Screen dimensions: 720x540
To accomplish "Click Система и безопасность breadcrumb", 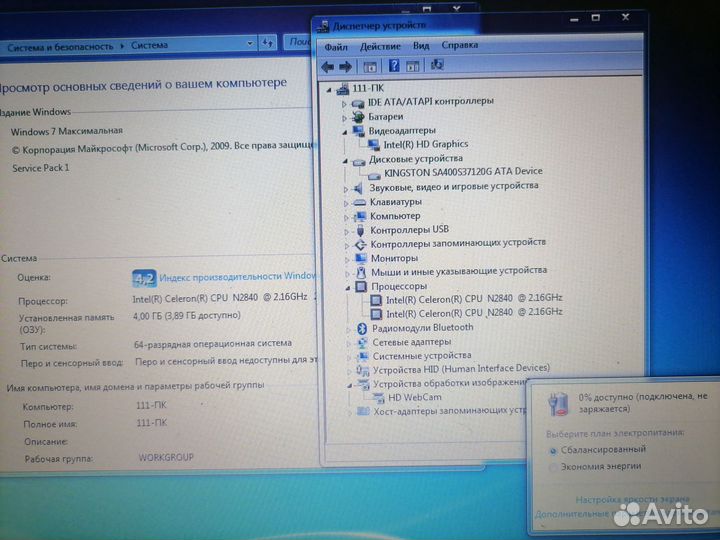I will (x=60, y=47).
